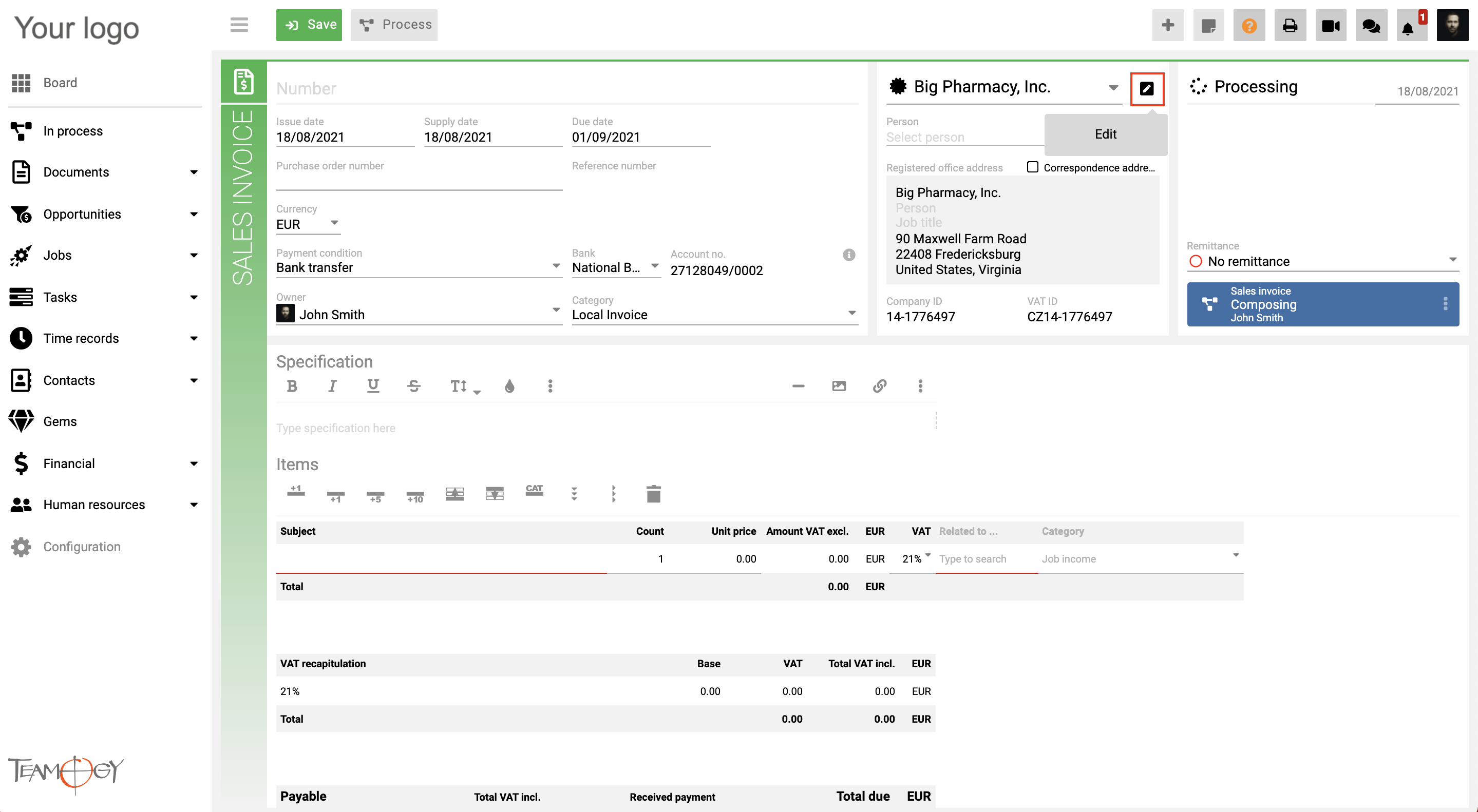This screenshot has height=812, width=1478.
Task: Start video call with camera icon
Action: [1331, 25]
